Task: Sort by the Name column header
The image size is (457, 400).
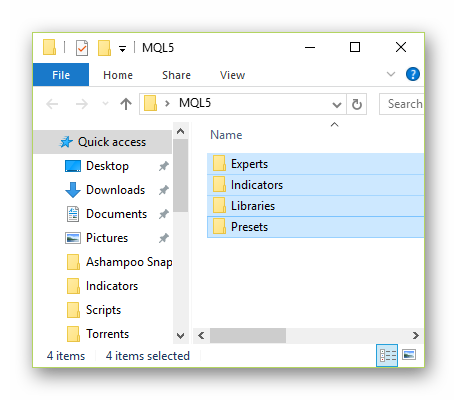Action: click(x=226, y=135)
